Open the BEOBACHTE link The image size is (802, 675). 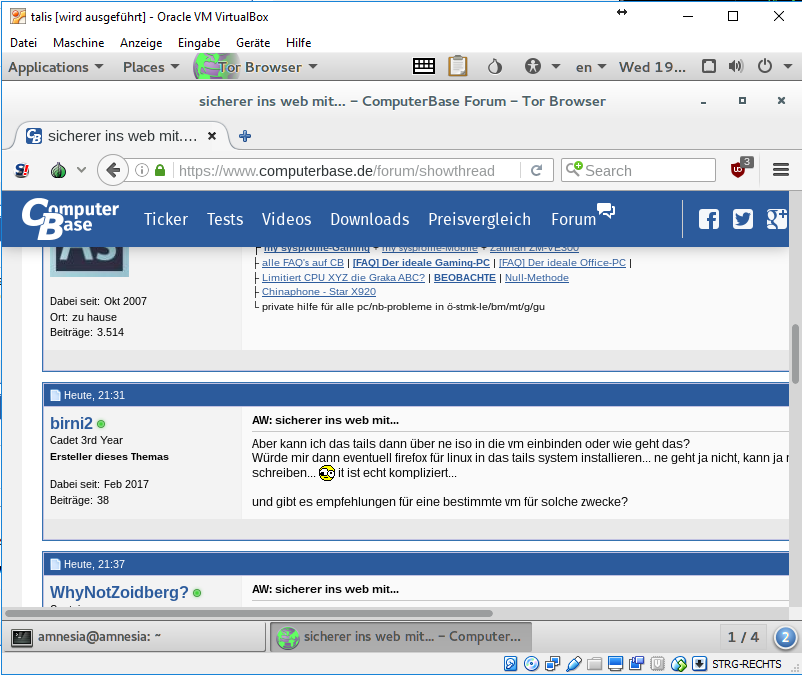pyautogui.click(x=464, y=278)
